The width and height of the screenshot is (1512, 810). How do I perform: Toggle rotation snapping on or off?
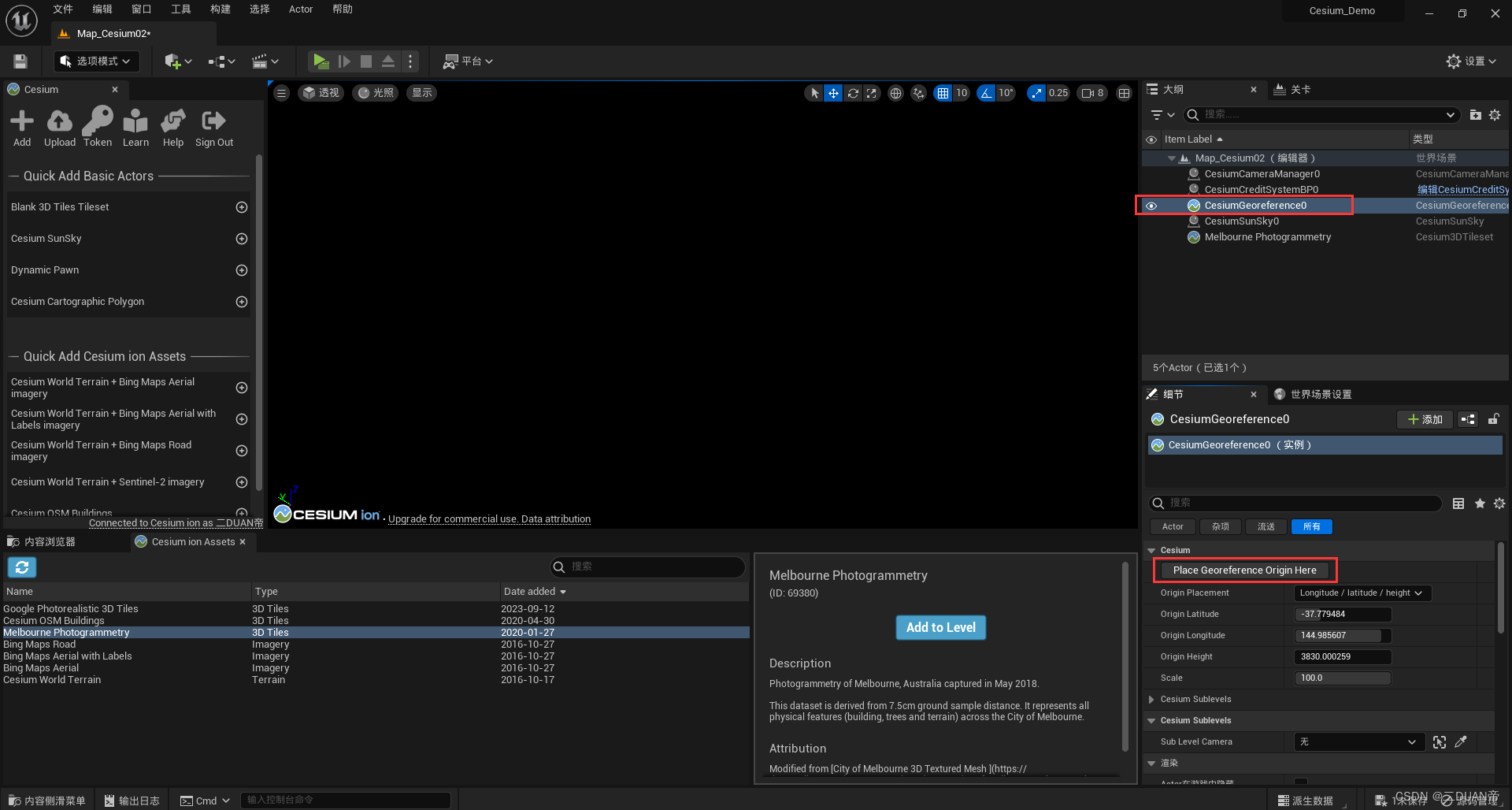986,93
